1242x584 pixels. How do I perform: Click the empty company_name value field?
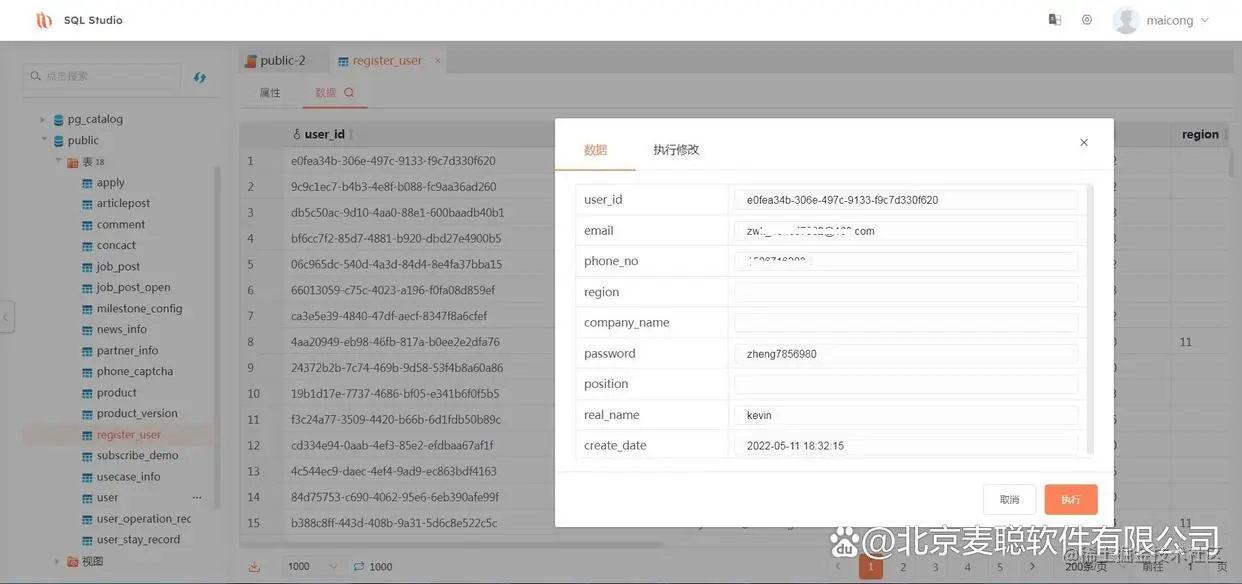point(906,323)
